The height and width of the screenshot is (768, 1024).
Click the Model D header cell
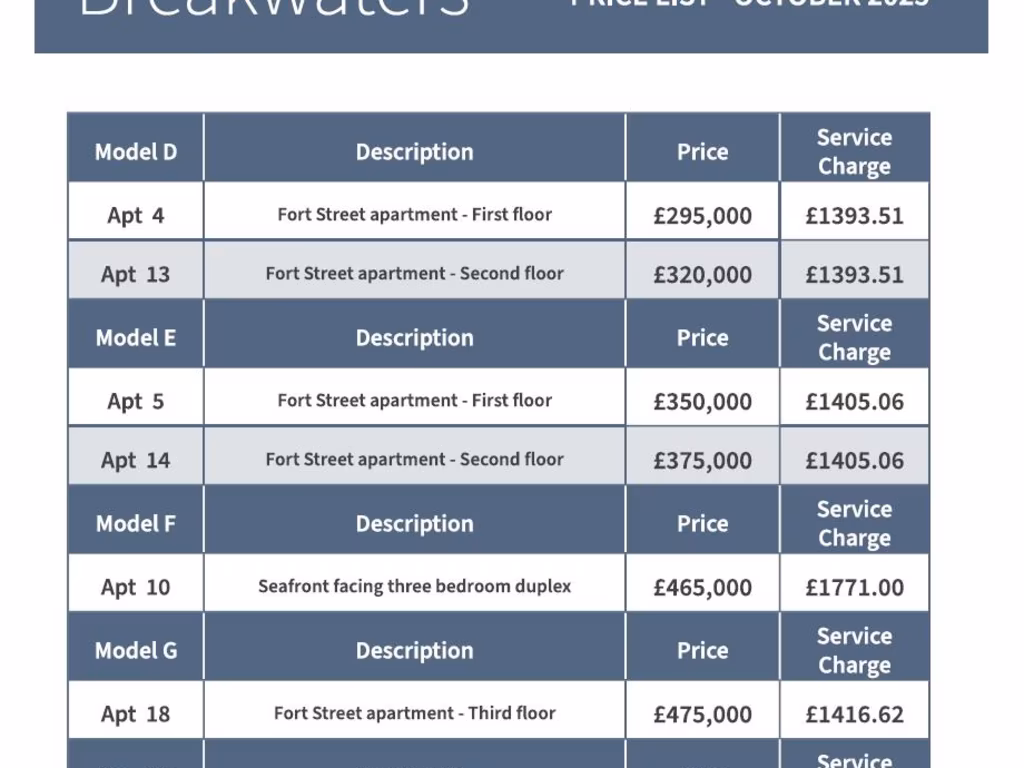click(x=136, y=152)
